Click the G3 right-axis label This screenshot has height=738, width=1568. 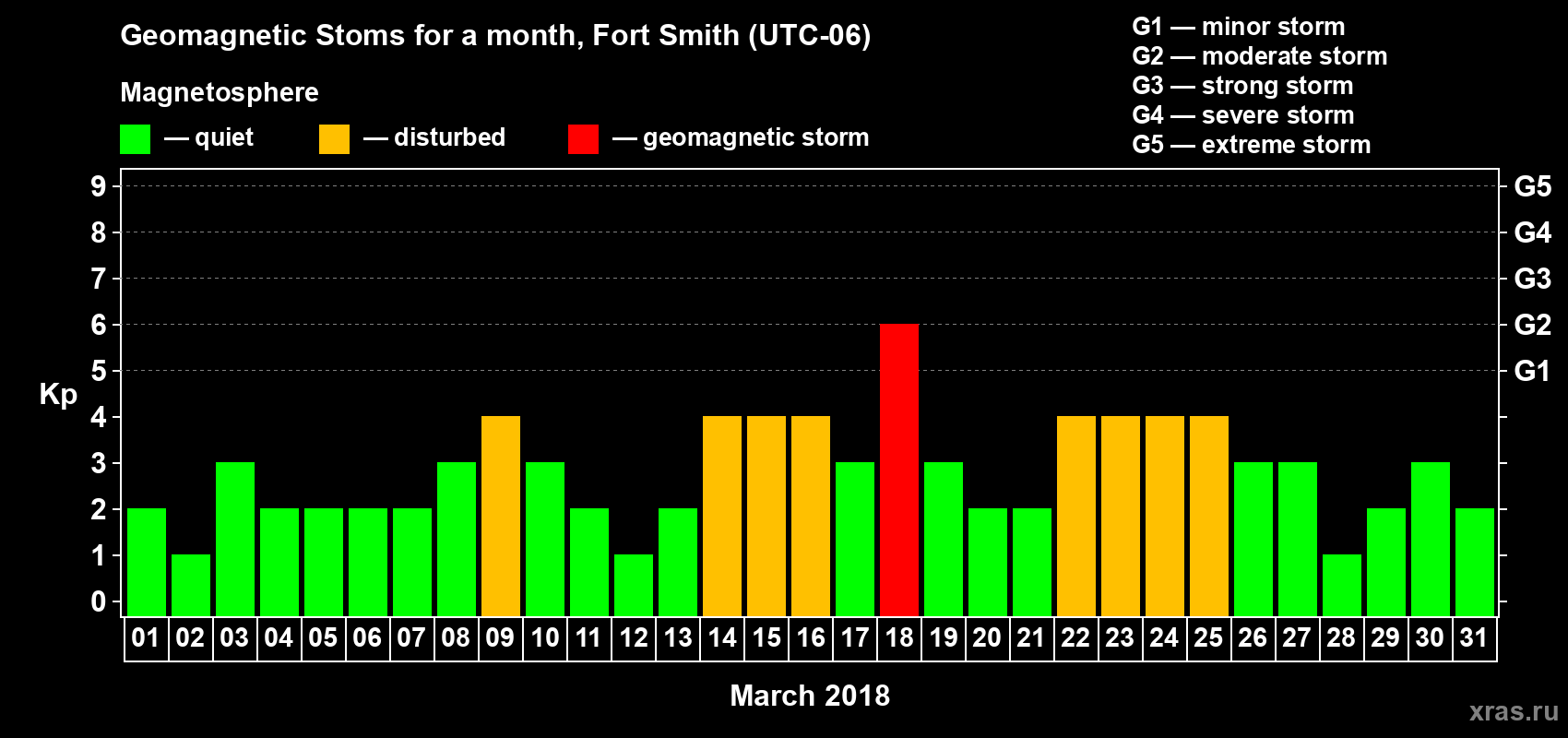[x=1533, y=279]
